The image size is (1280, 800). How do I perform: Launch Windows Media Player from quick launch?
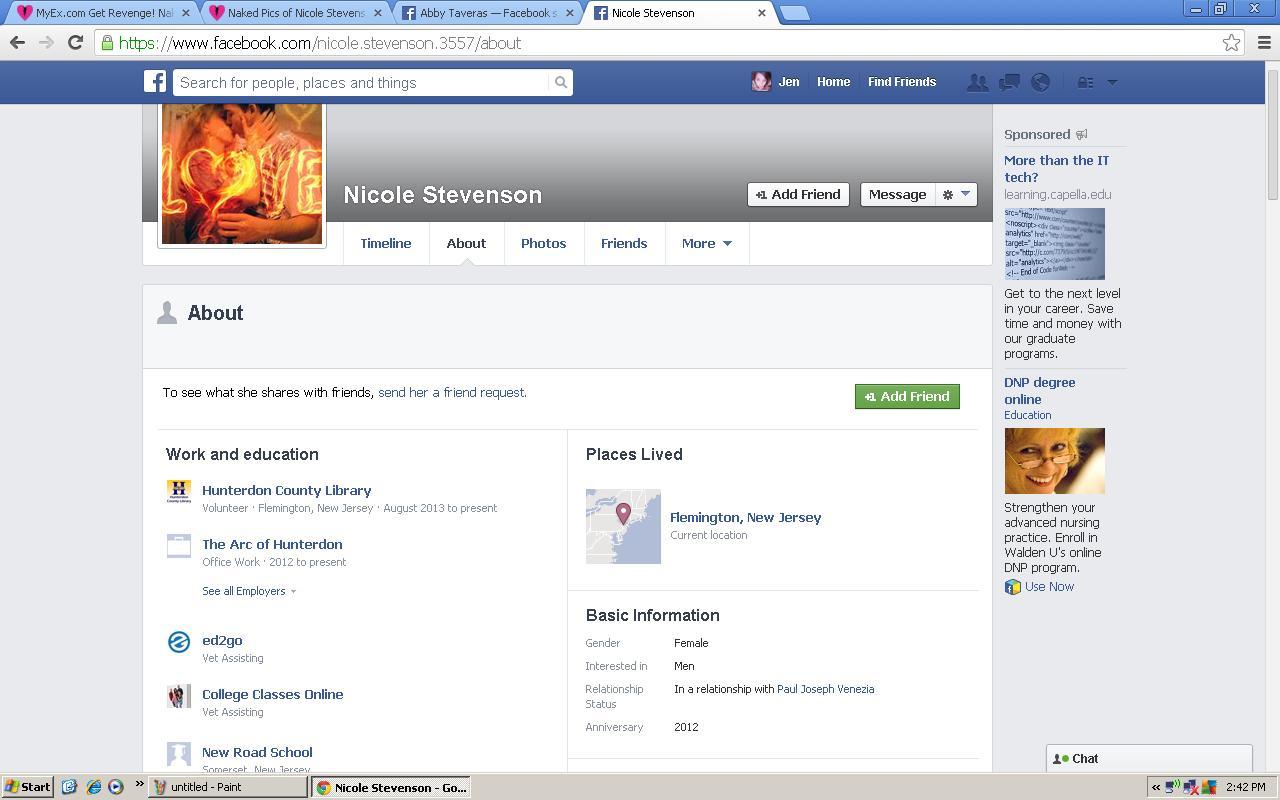click(115, 787)
